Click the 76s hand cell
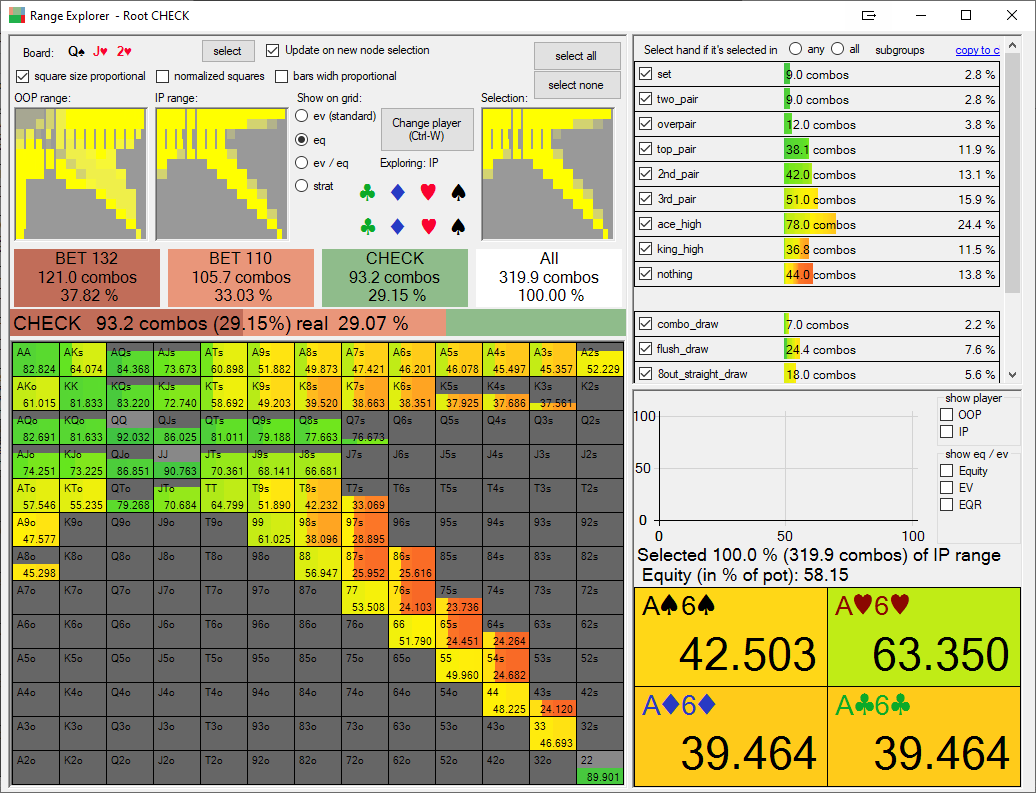 coord(412,597)
